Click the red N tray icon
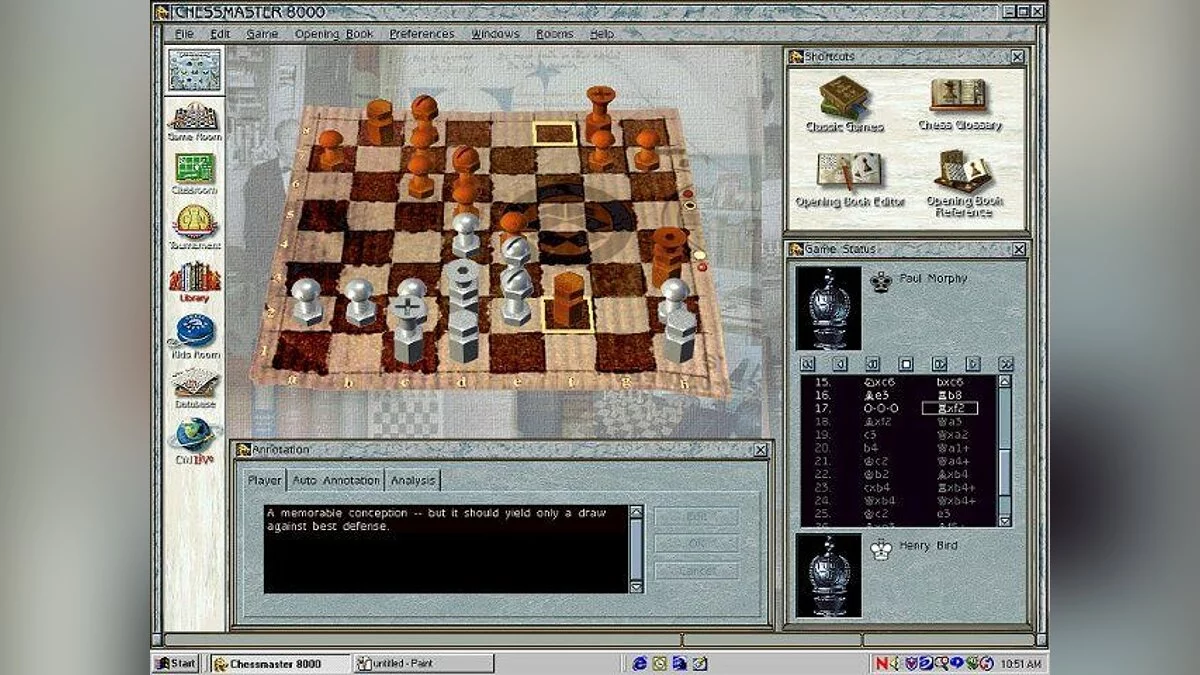Viewport: 1200px width, 675px height. click(881, 663)
